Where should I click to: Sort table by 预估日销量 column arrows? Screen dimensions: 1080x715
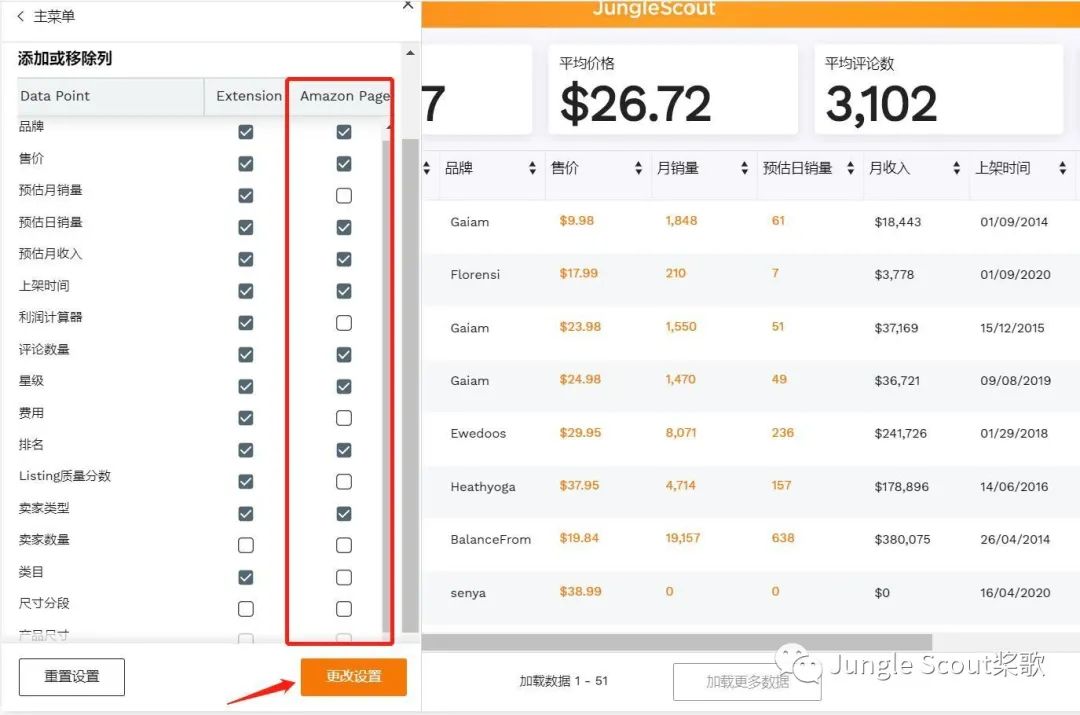[x=851, y=168]
